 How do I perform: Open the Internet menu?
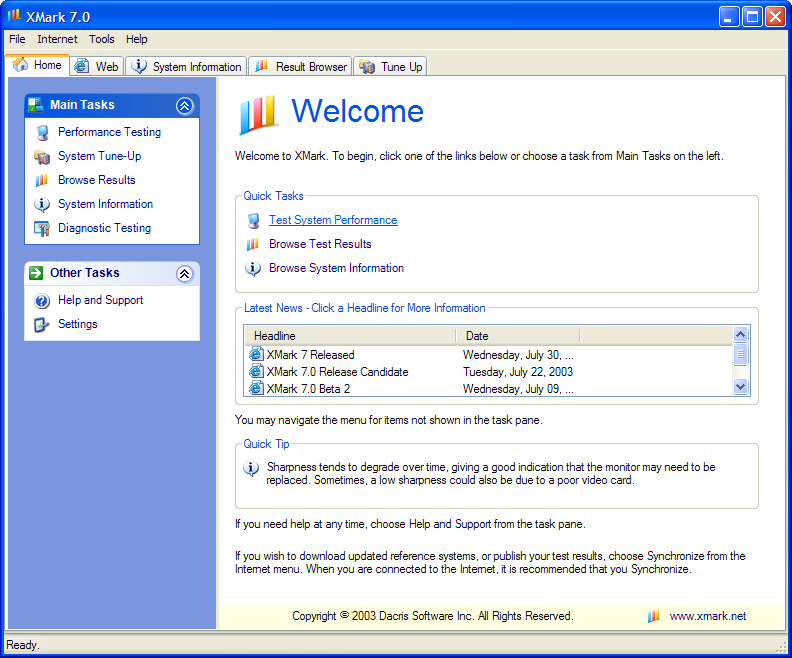click(58, 39)
